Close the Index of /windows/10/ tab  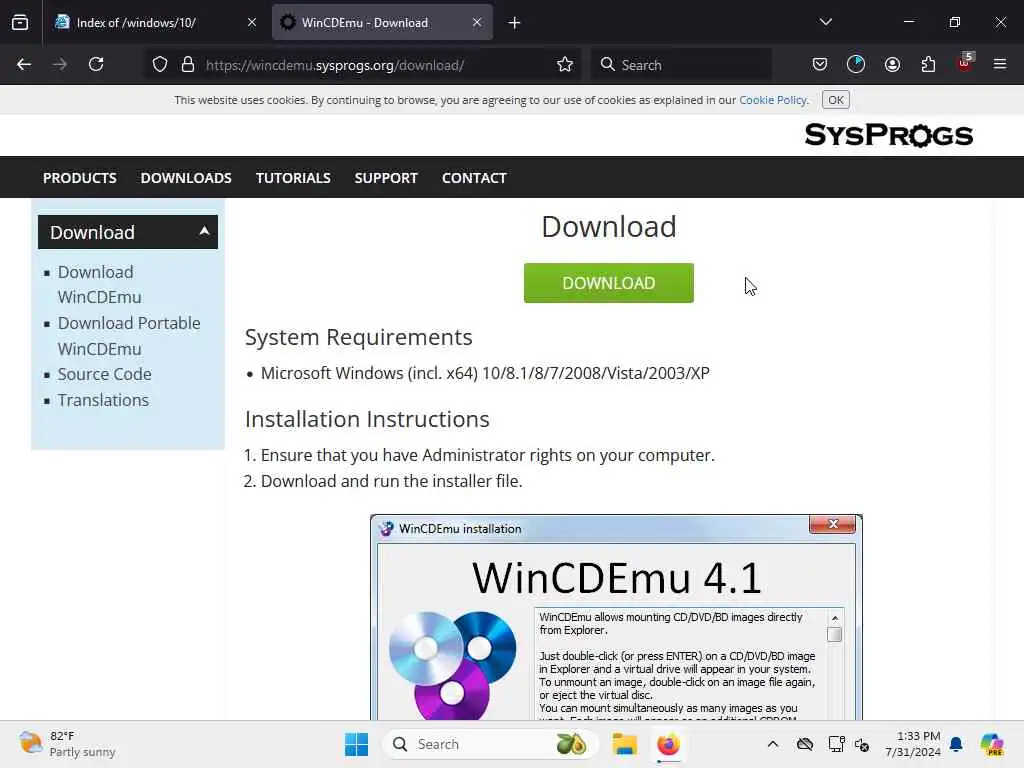click(252, 23)
